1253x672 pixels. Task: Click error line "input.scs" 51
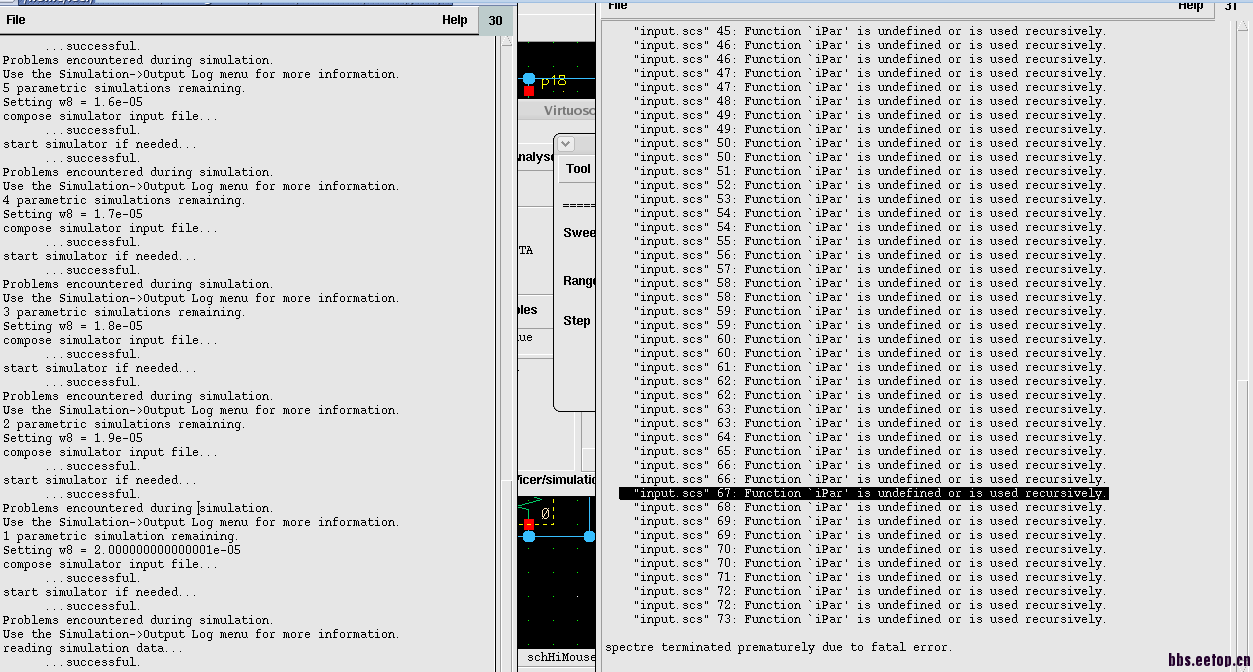point(870,171)
